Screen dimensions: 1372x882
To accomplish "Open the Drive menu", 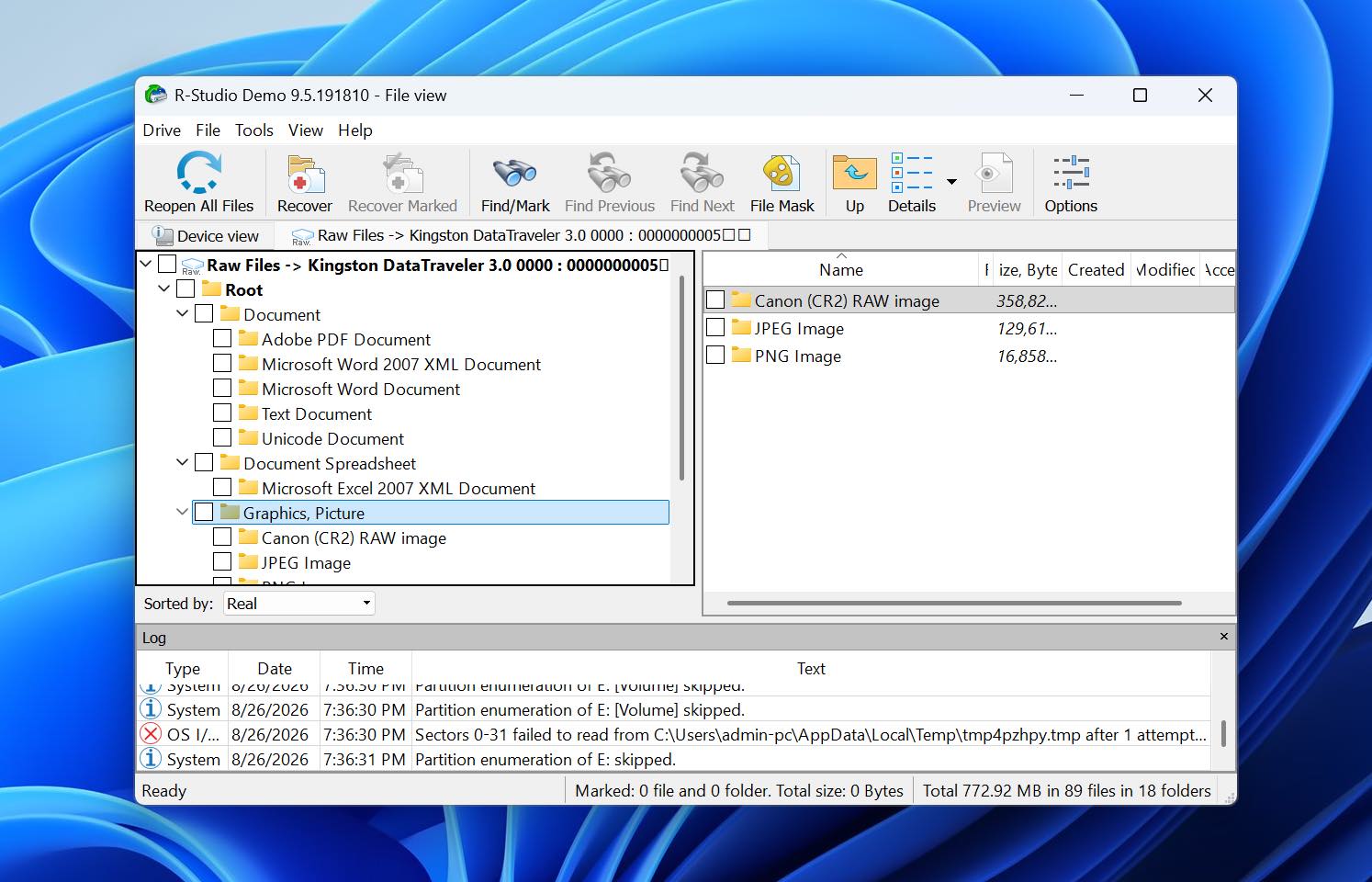I will point(162,130).
